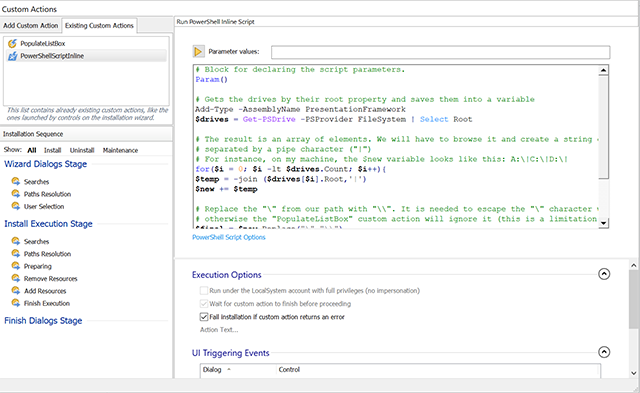The image size is (640, 393).
Task: Show All sequence actions filter
Action: click(x=32, y=150)
